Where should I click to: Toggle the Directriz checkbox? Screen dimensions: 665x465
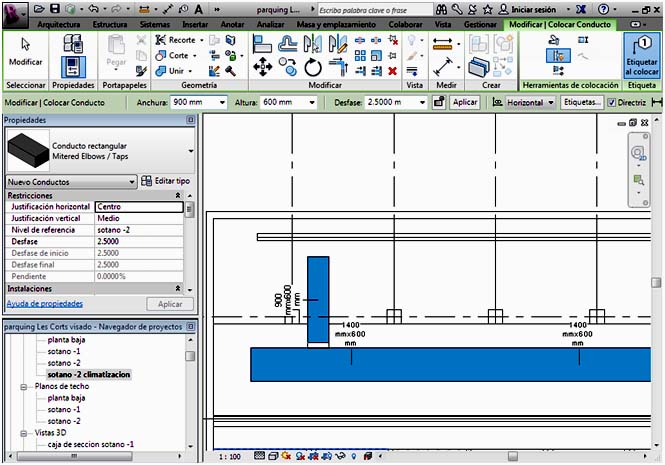[613, 102]
